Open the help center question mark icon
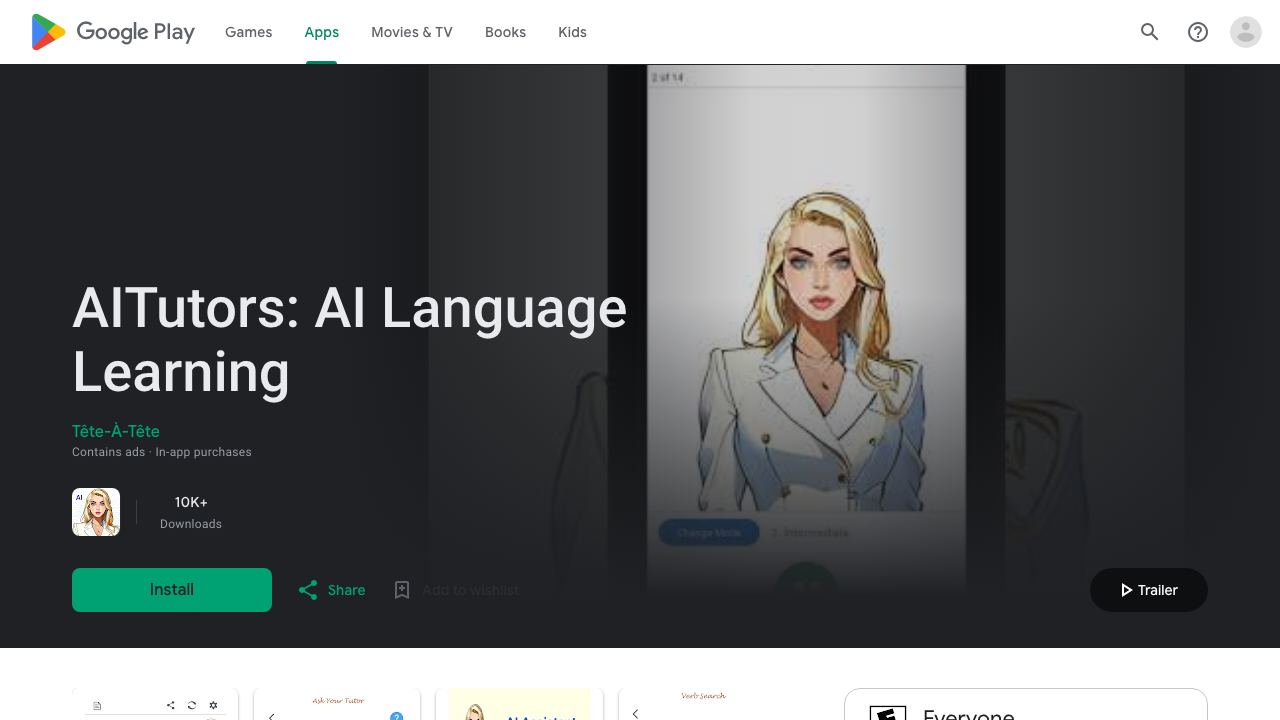Viewport: 1280px width, 720px height. [x=1198, y=32]
